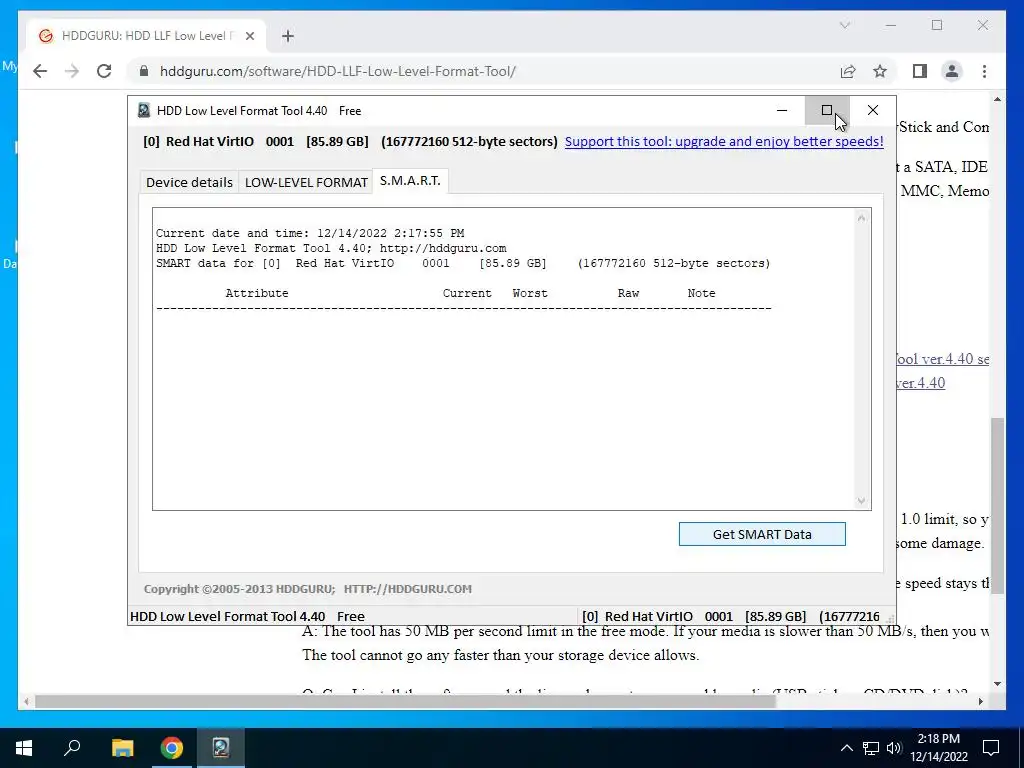The height and width of the screenshot is (768, 1024).
Task: Select the HDDGURU browser tab
Action: [x=145, y=36]
